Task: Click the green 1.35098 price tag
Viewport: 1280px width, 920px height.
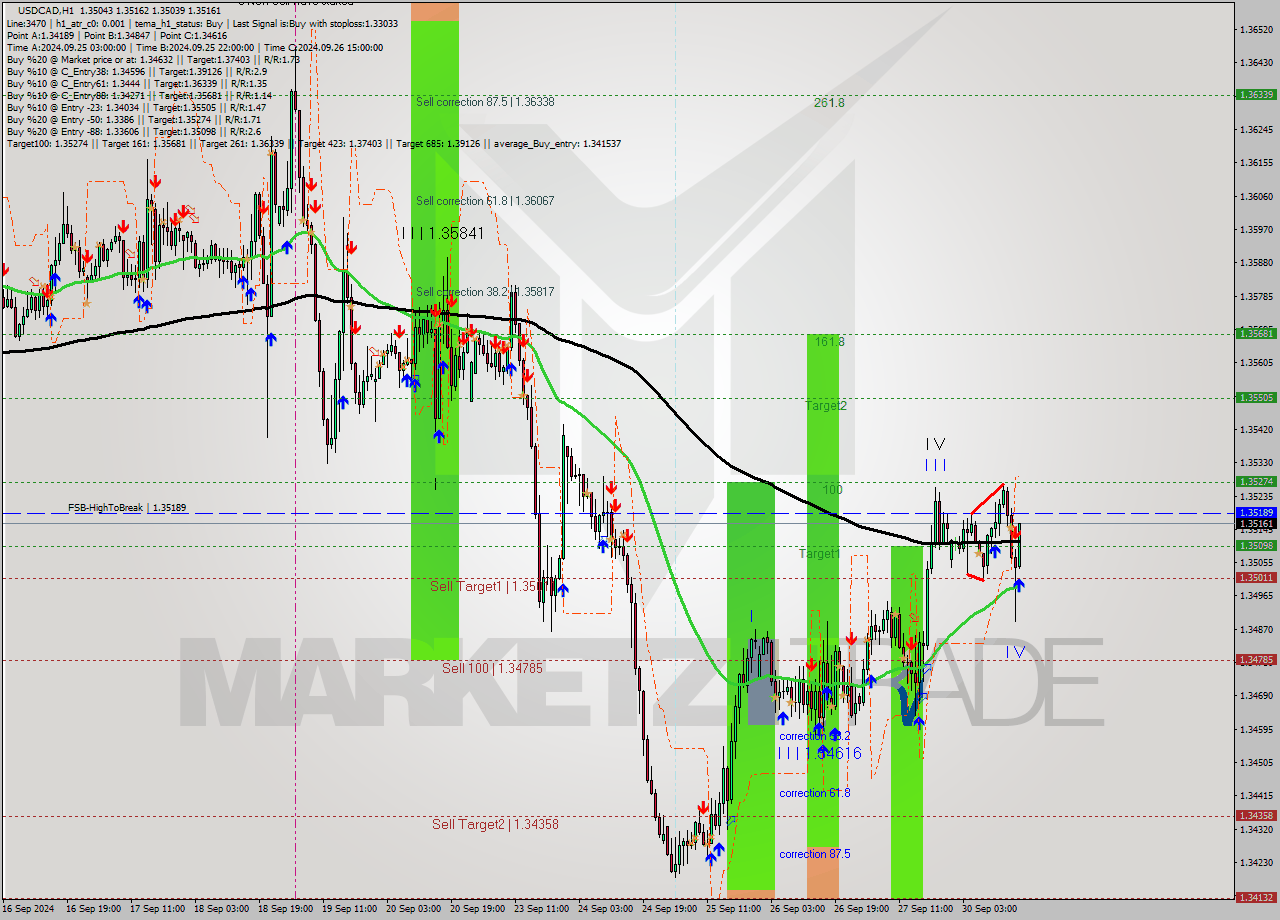Action: [1256, 545]
